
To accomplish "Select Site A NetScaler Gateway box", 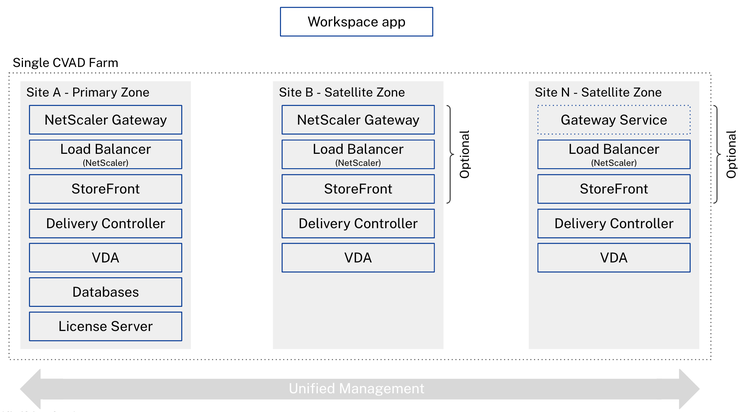I will pos(105,120).
